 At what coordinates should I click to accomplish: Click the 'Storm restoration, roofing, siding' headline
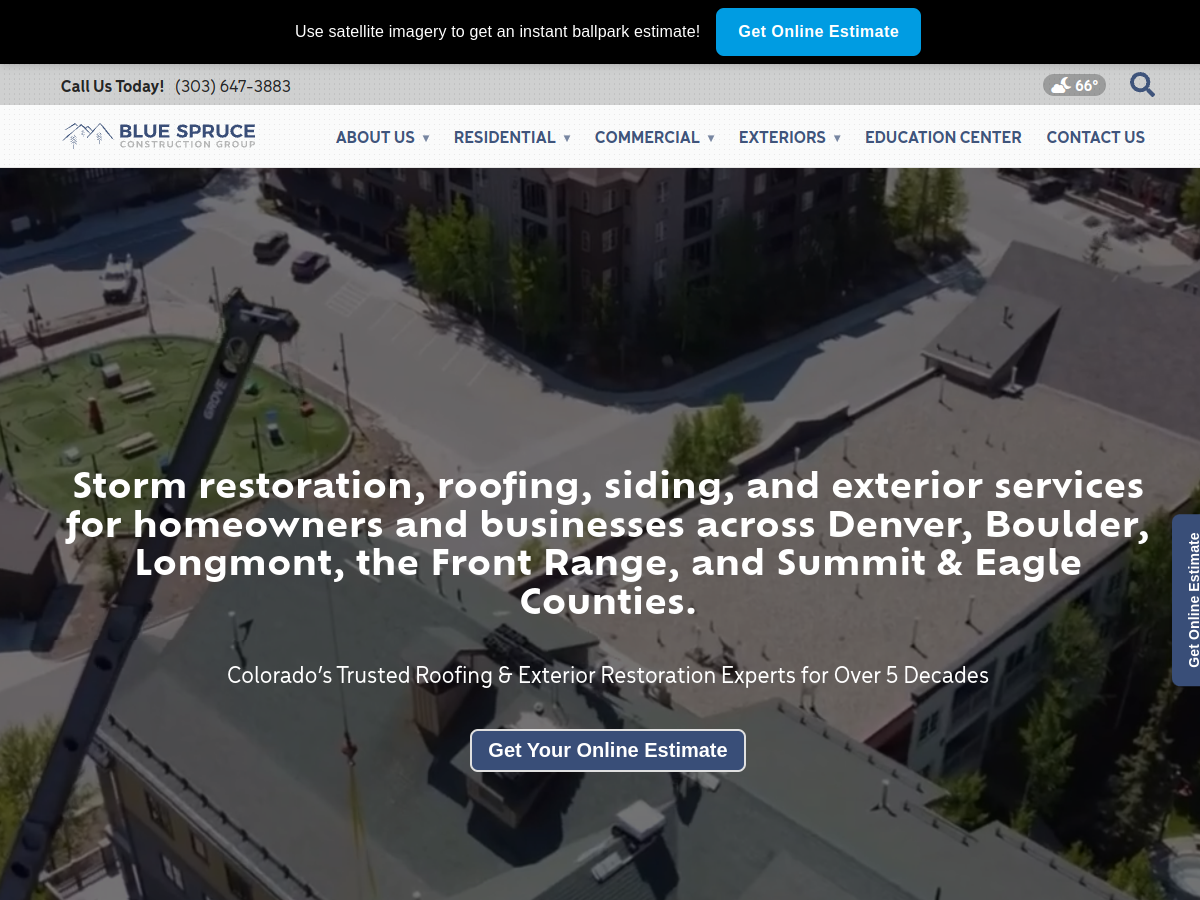608,542
